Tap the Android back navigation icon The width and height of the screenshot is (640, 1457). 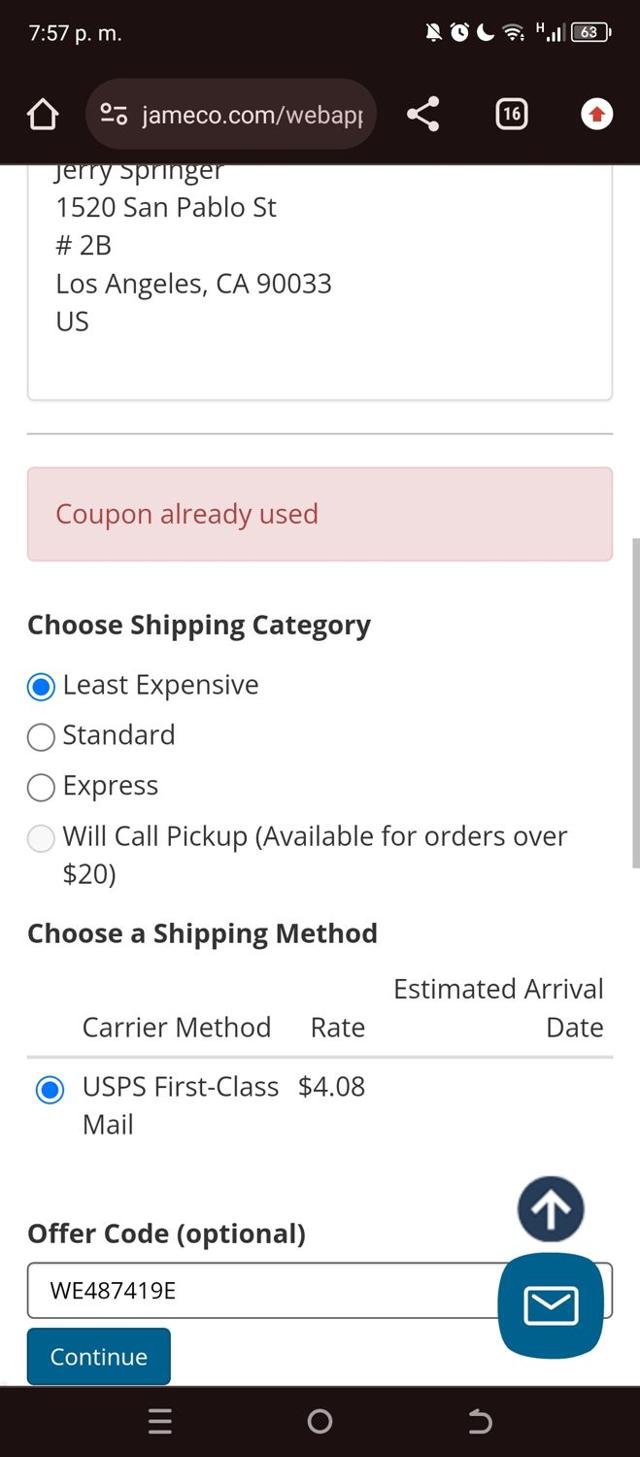[480, 1421]
